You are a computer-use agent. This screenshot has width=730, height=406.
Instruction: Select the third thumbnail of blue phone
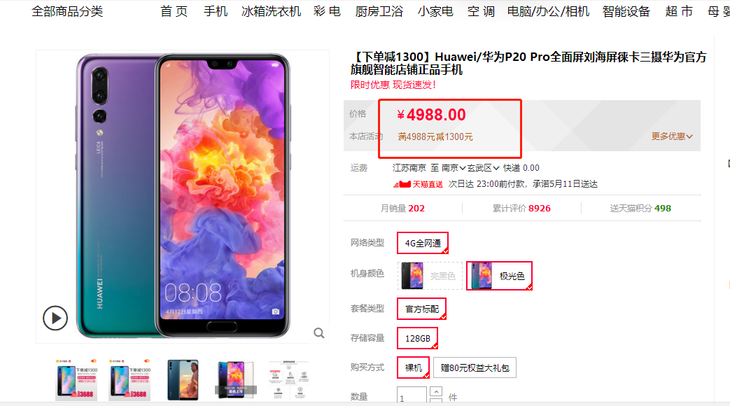click(x=183, y=379)
